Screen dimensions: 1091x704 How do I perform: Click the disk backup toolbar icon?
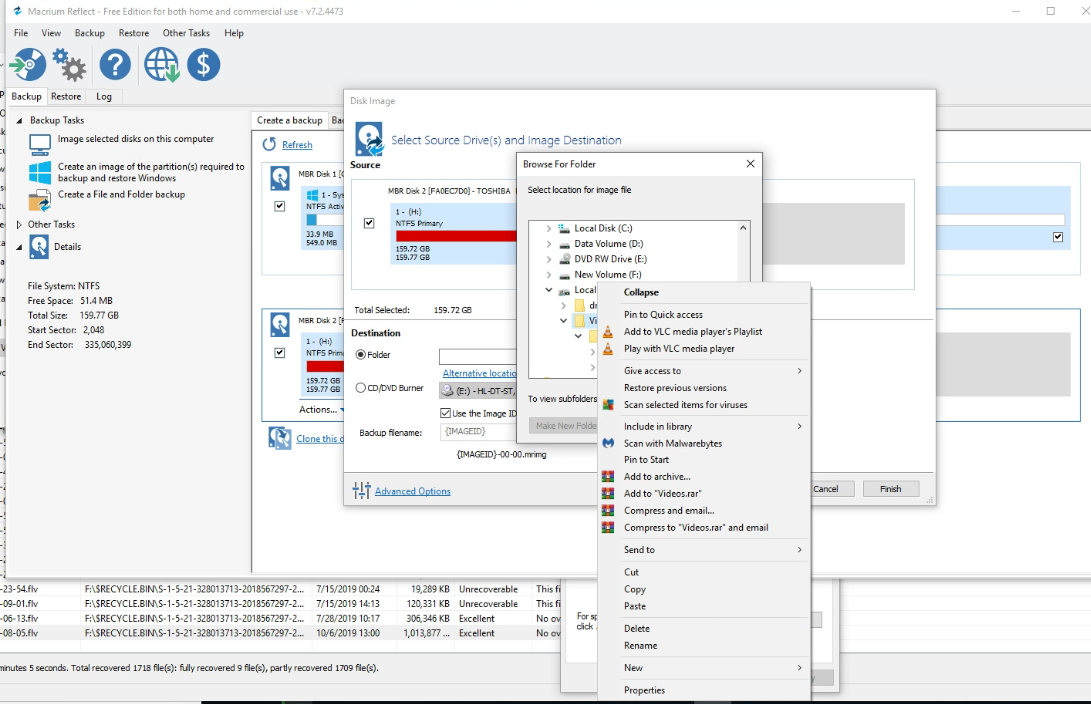point(28,65)
